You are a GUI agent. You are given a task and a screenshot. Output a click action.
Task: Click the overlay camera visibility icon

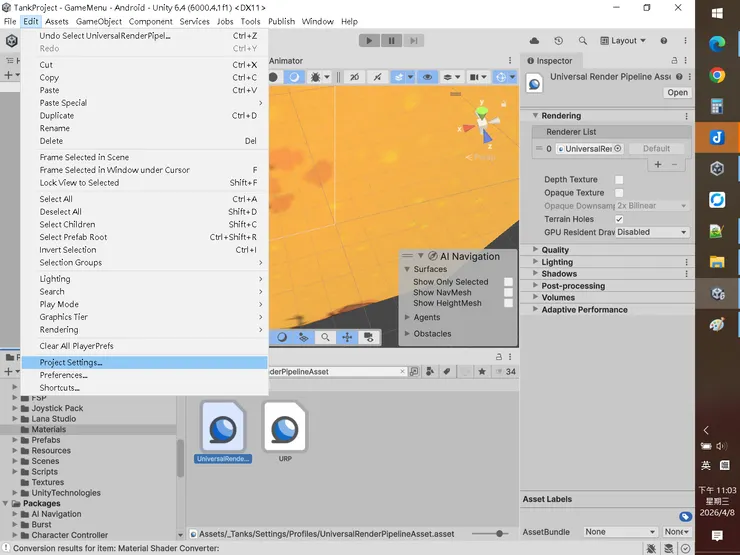(x=369, y=337)
